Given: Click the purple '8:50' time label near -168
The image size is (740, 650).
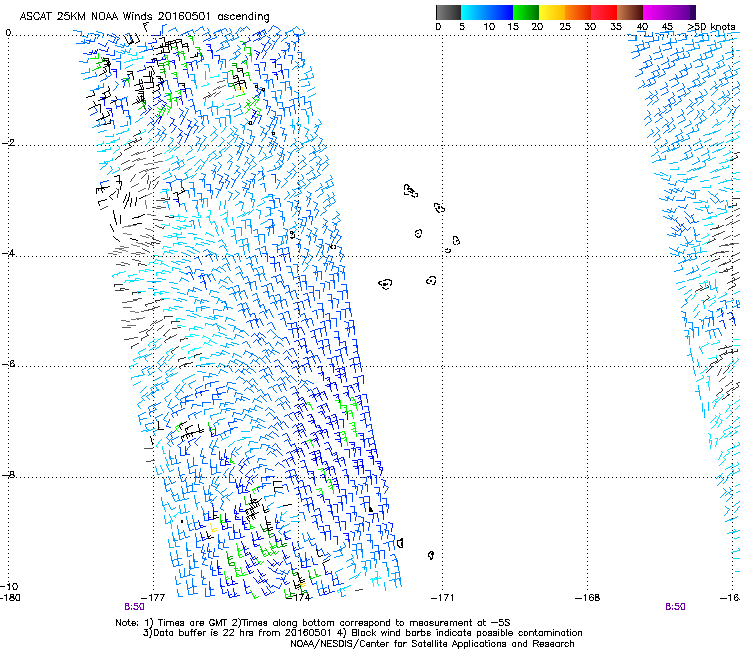Looking at the screenshot, I should click(x=675, y=607).
